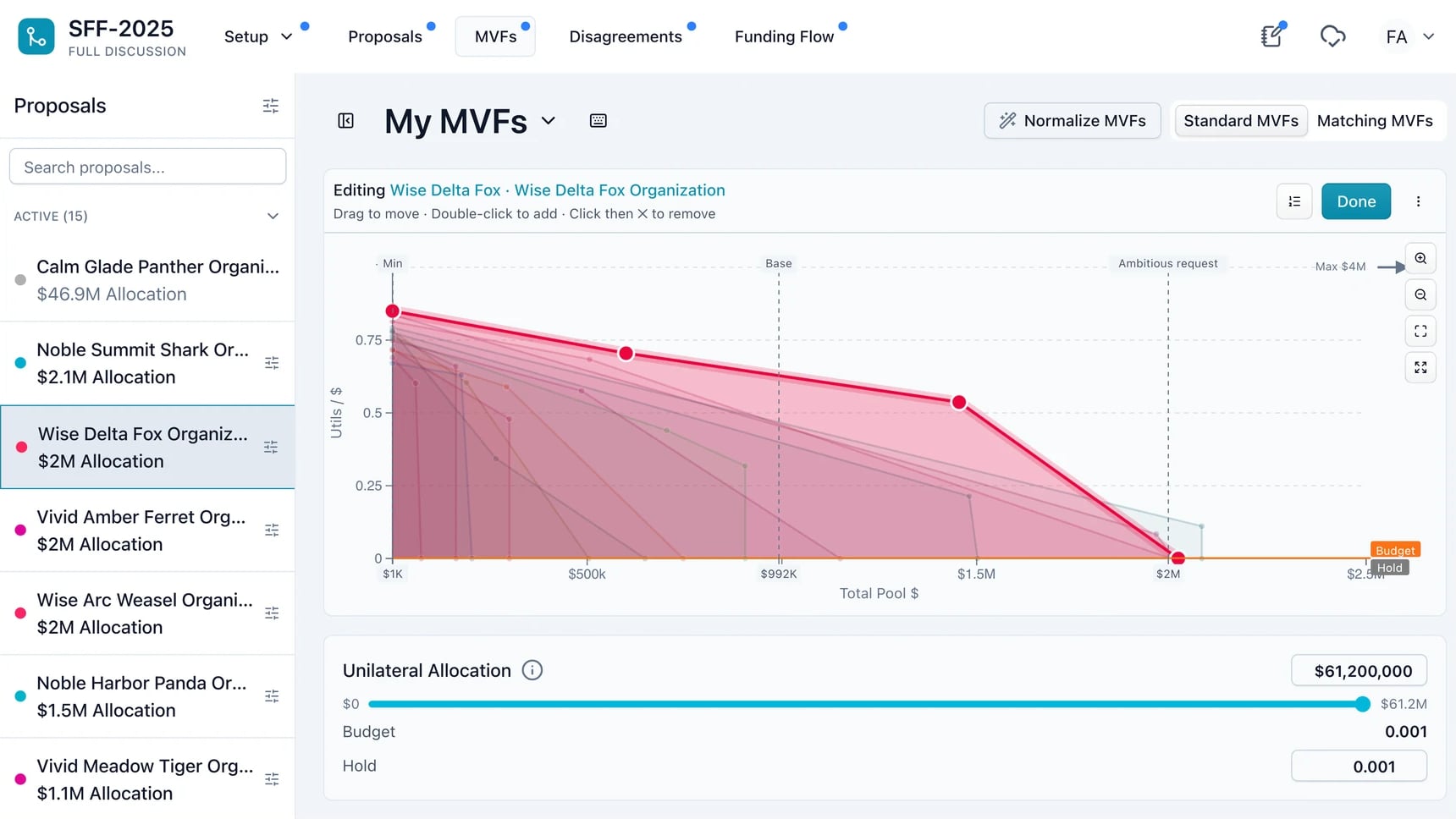This screenshot has width=1456, height=819.
Task: Click Done to finish editing
Action: coord(1356,201)
